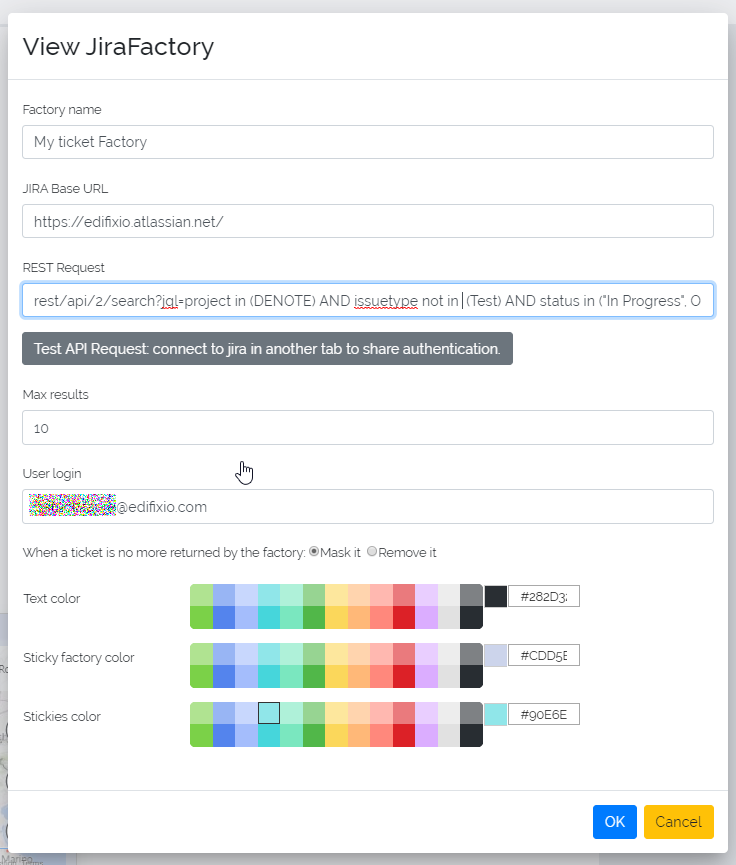Click the View JiraFactory dialog title
736x865 pixels.
tap(118, 46)
